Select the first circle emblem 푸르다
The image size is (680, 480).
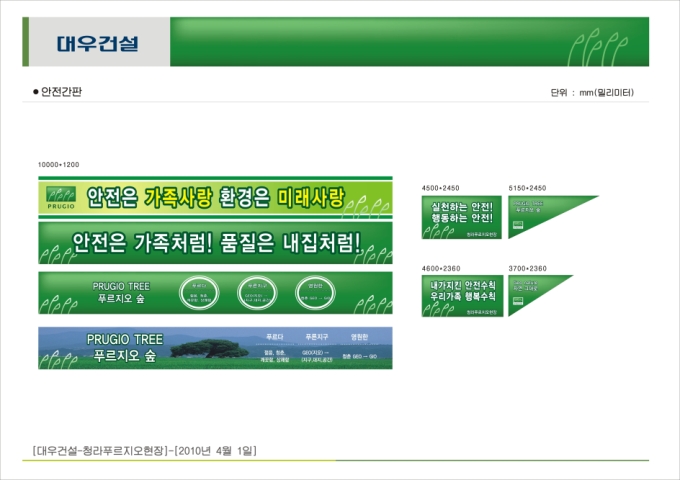coord(203,292)
